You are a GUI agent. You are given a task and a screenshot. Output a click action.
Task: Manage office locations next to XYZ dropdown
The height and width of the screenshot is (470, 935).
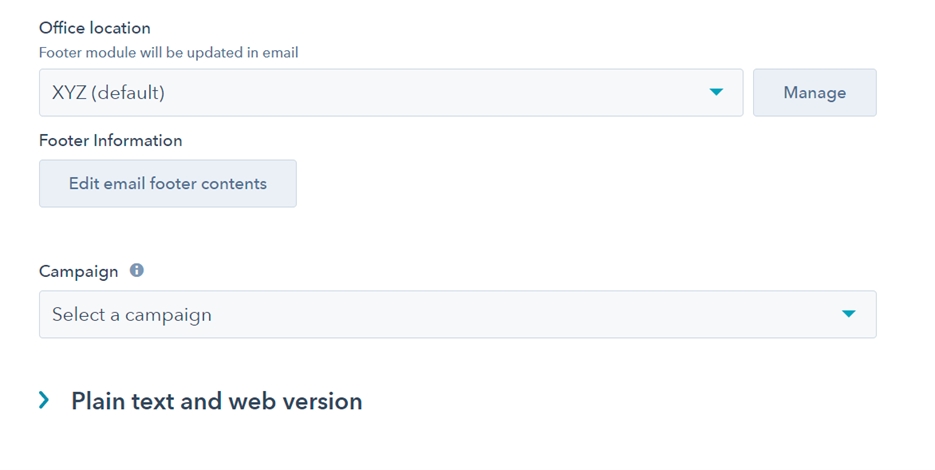814,92
